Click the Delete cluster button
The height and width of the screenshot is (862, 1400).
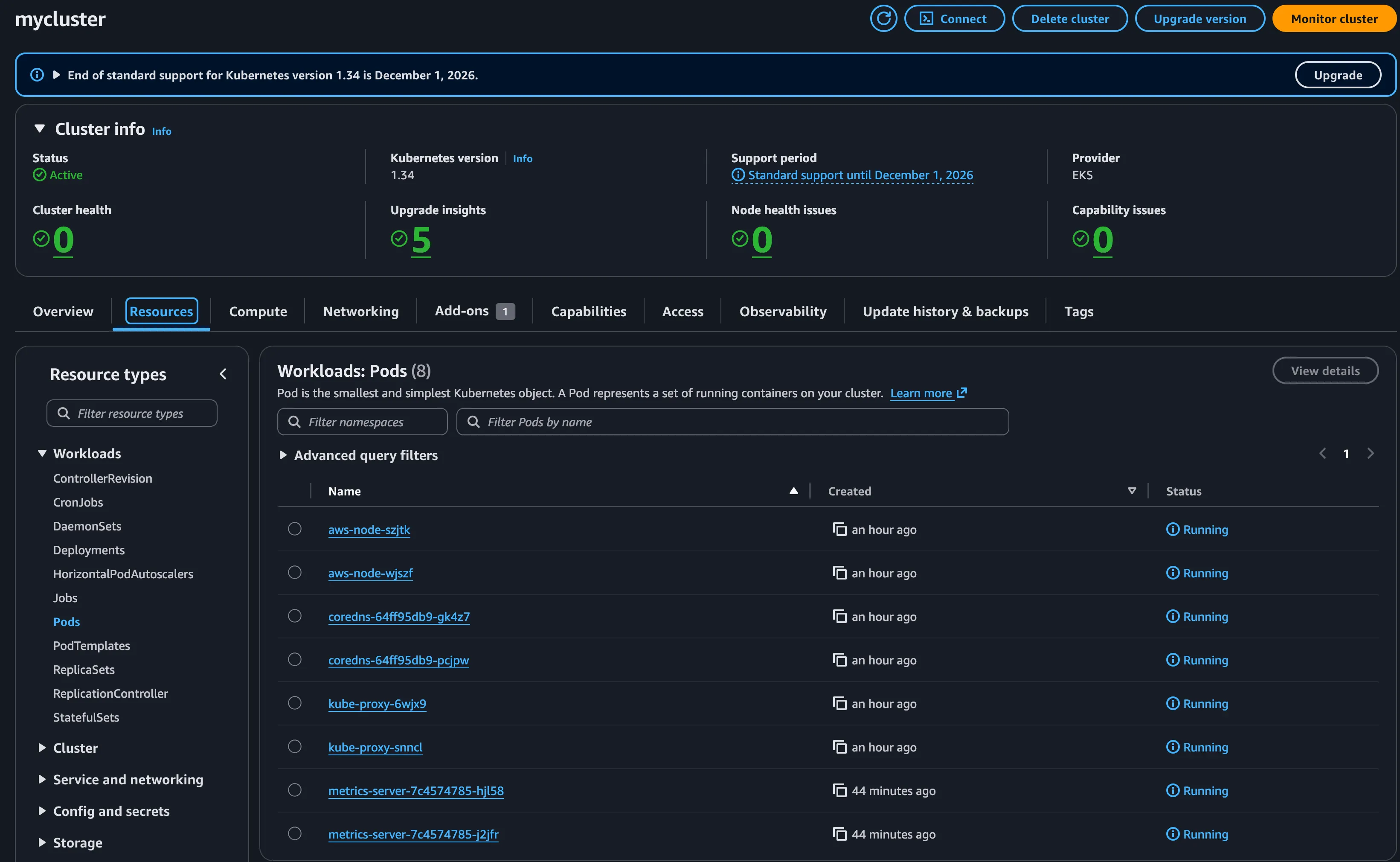pyautogui.click(x=1069, y=18)
